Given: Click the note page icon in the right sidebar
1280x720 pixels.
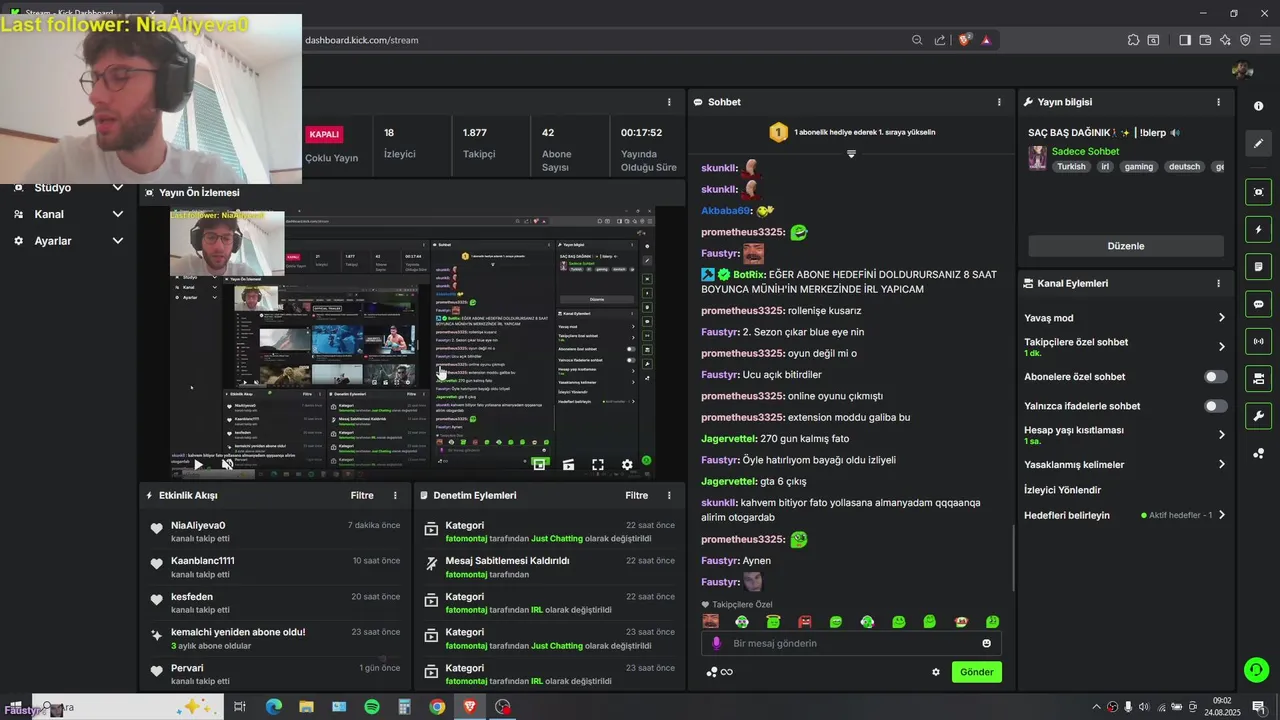Looking at the screenshot, I should click(1258, 267).
